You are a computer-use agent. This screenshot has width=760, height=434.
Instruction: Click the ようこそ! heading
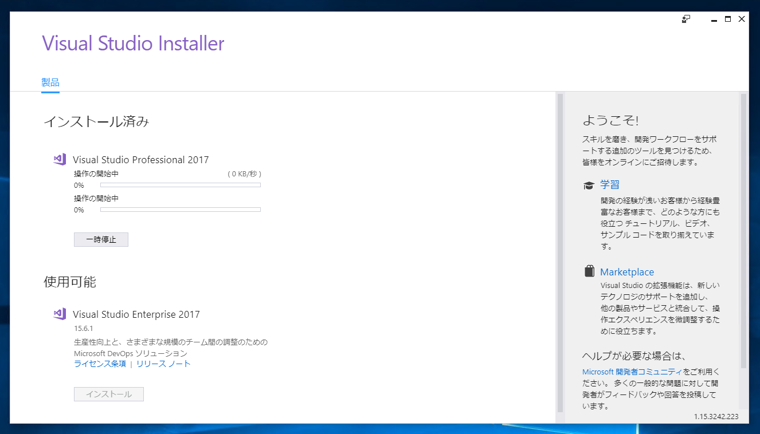point(610,120)
